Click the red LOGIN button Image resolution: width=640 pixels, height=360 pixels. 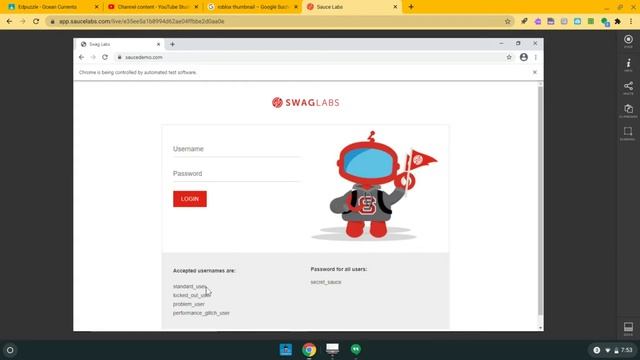coord(190,199)
